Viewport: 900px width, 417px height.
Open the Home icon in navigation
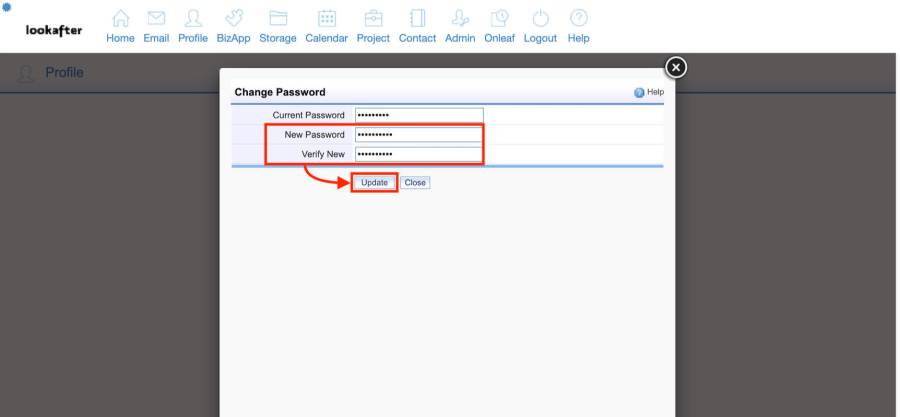tap(120, 20)
